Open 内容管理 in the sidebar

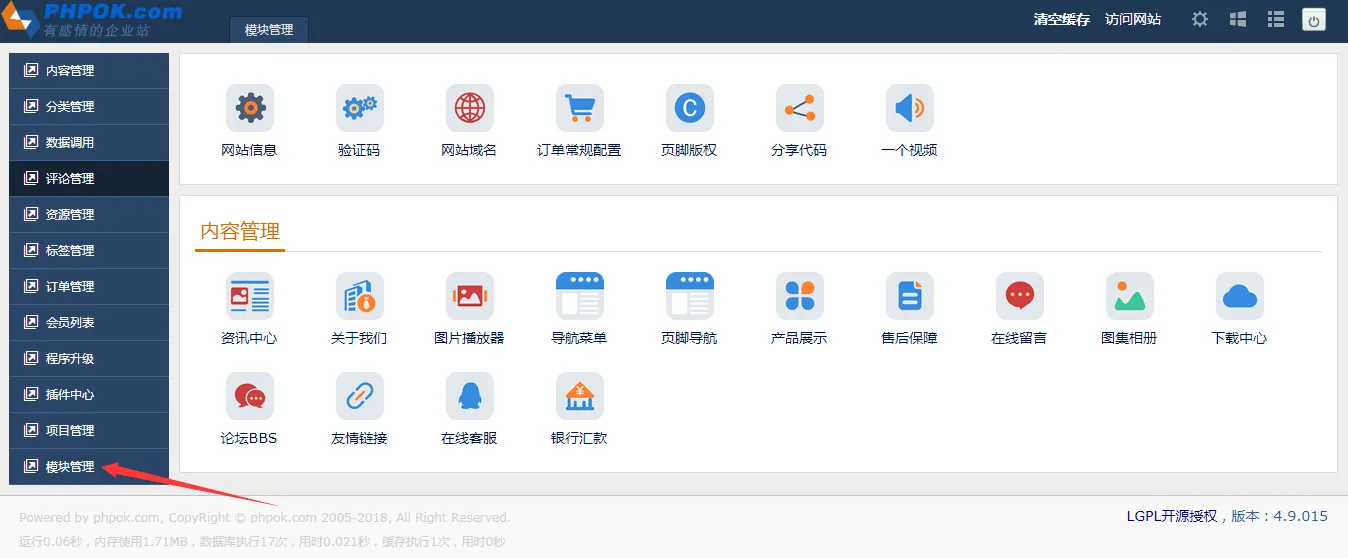(88, 71)
